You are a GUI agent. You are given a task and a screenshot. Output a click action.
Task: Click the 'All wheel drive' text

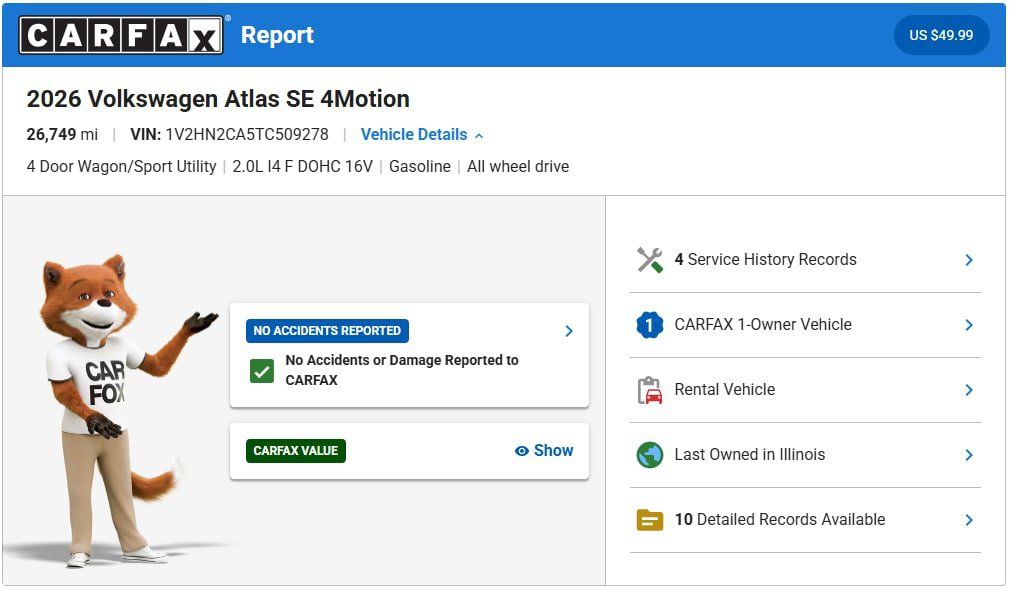pos(518,167)
